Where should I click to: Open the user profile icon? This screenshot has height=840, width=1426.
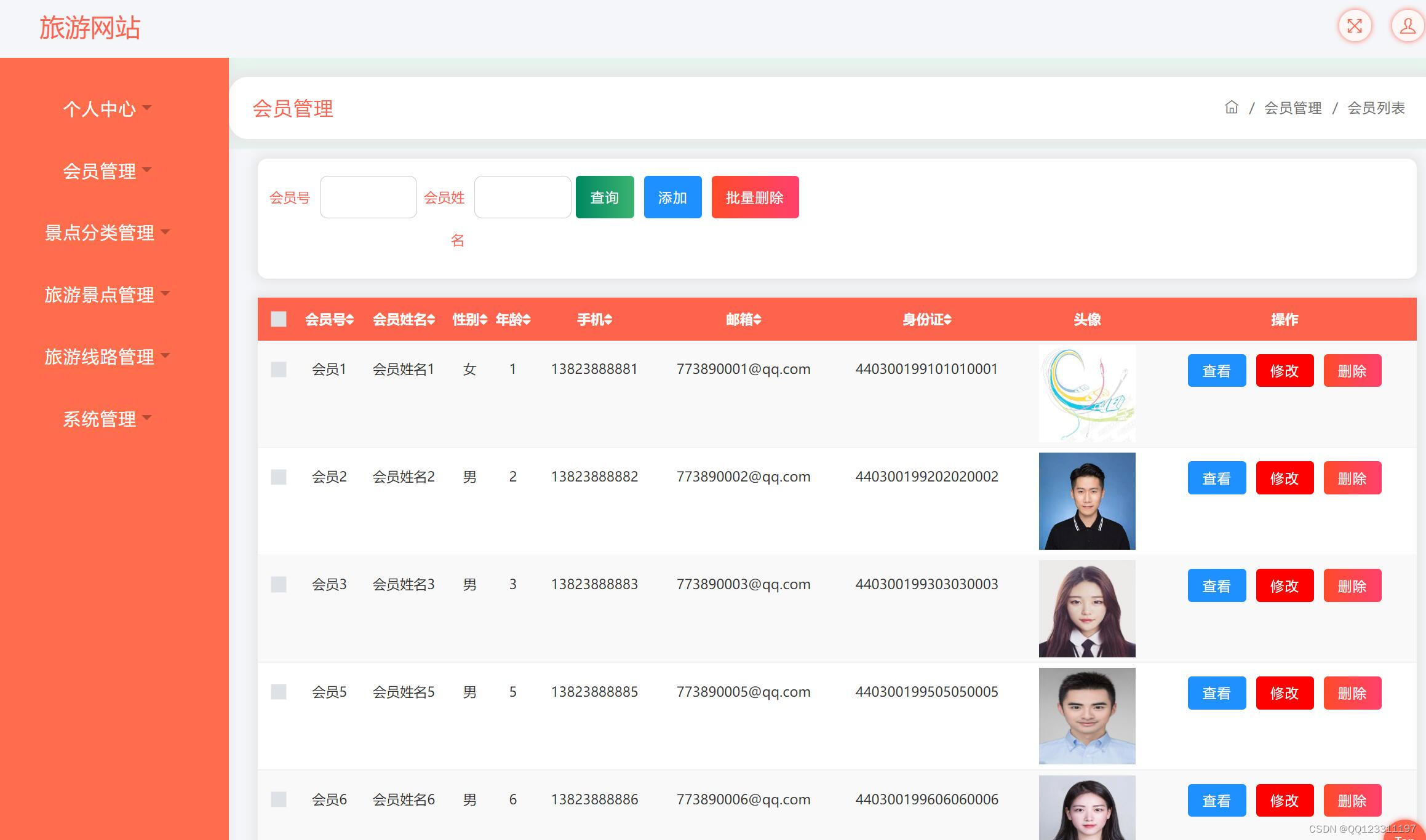point(1408,26)
